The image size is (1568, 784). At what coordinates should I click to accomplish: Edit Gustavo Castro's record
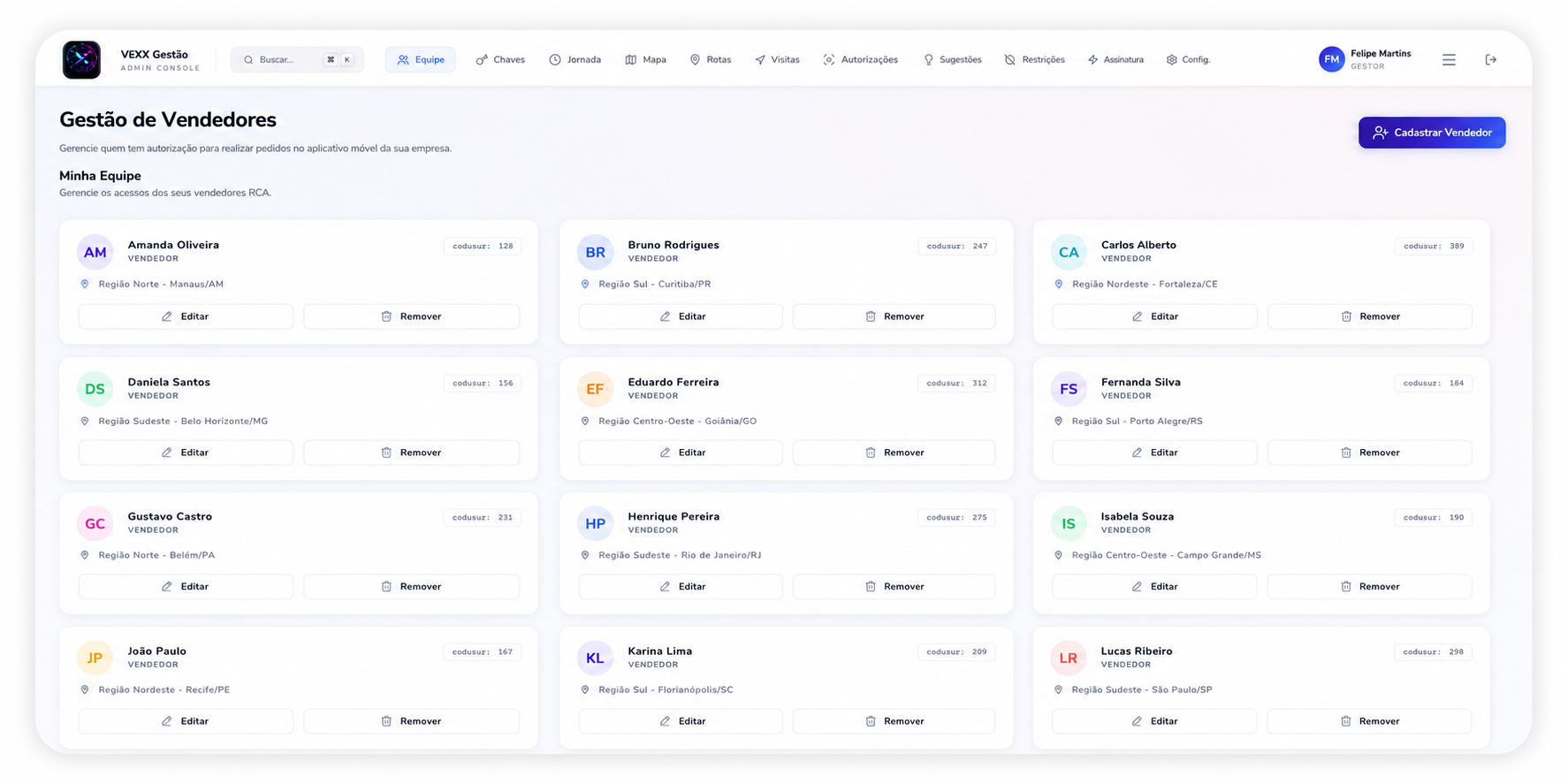(x=186, y=587)
